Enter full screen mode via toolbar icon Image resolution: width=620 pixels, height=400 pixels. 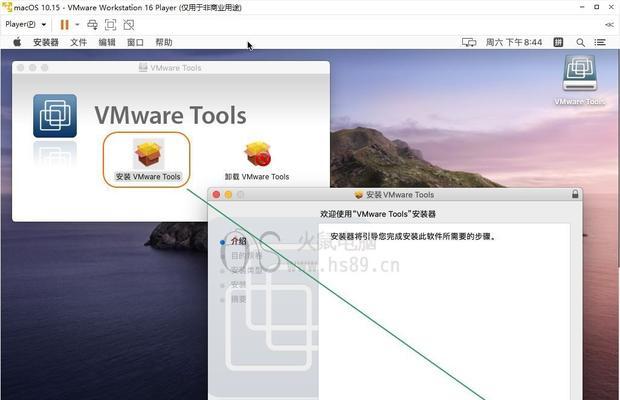click(110, 25)
